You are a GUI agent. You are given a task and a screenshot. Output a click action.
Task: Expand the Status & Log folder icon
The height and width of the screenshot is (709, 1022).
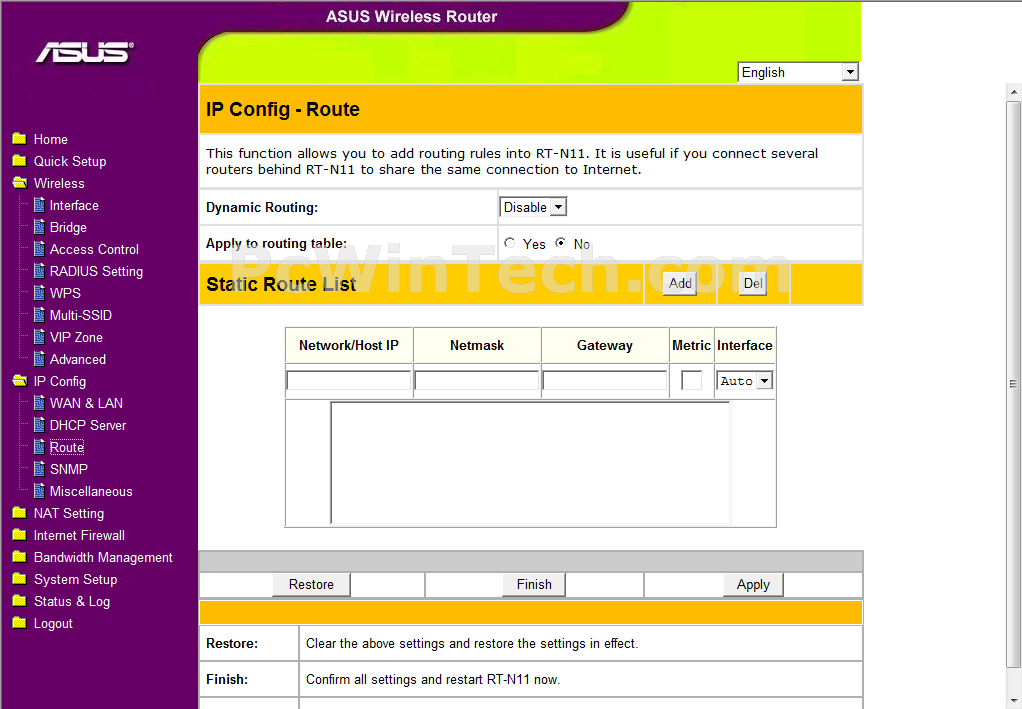20,601
